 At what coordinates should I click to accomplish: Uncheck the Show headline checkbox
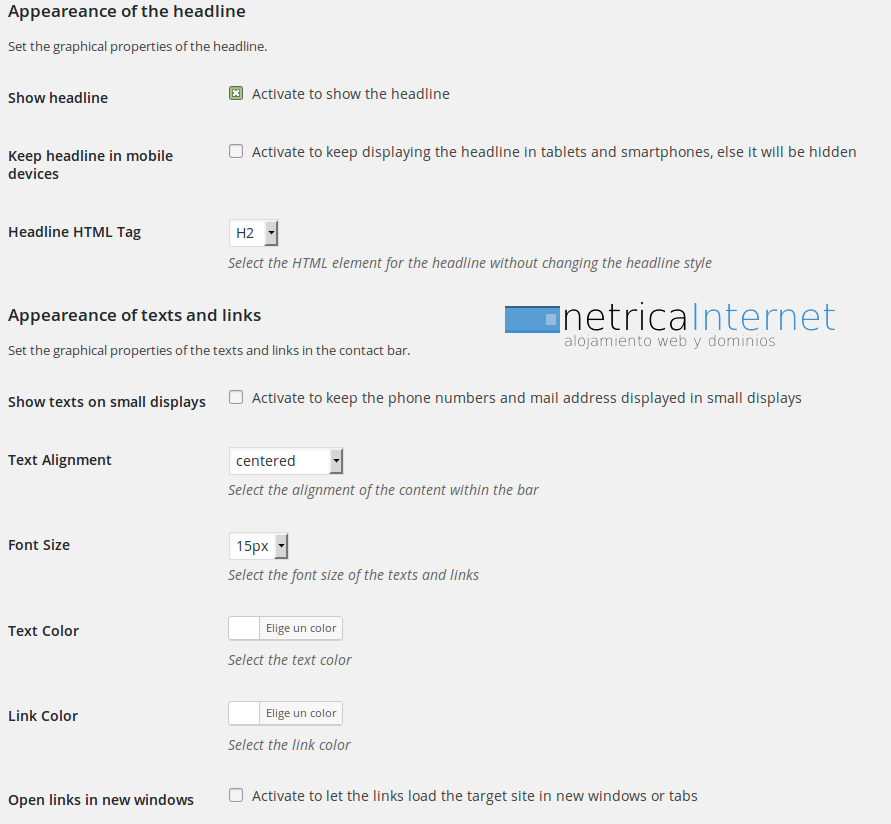click(x=236, y=93)
